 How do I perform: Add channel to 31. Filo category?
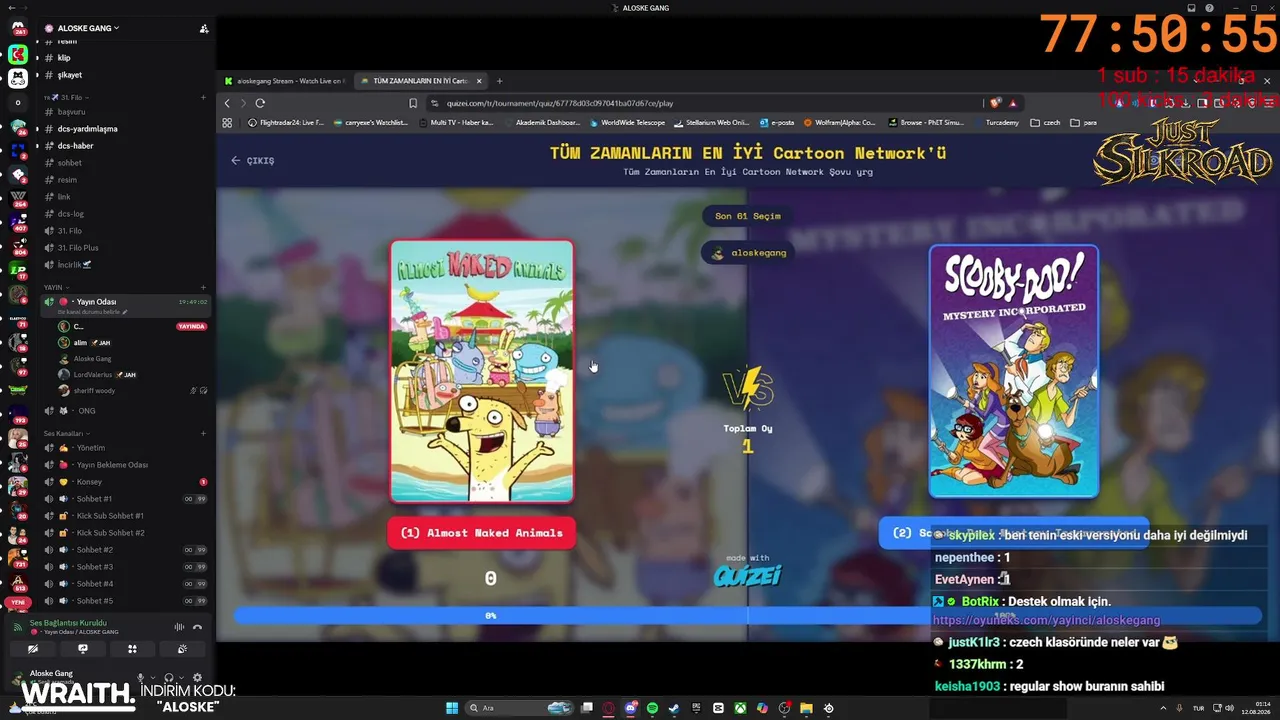tap(203, 97)
